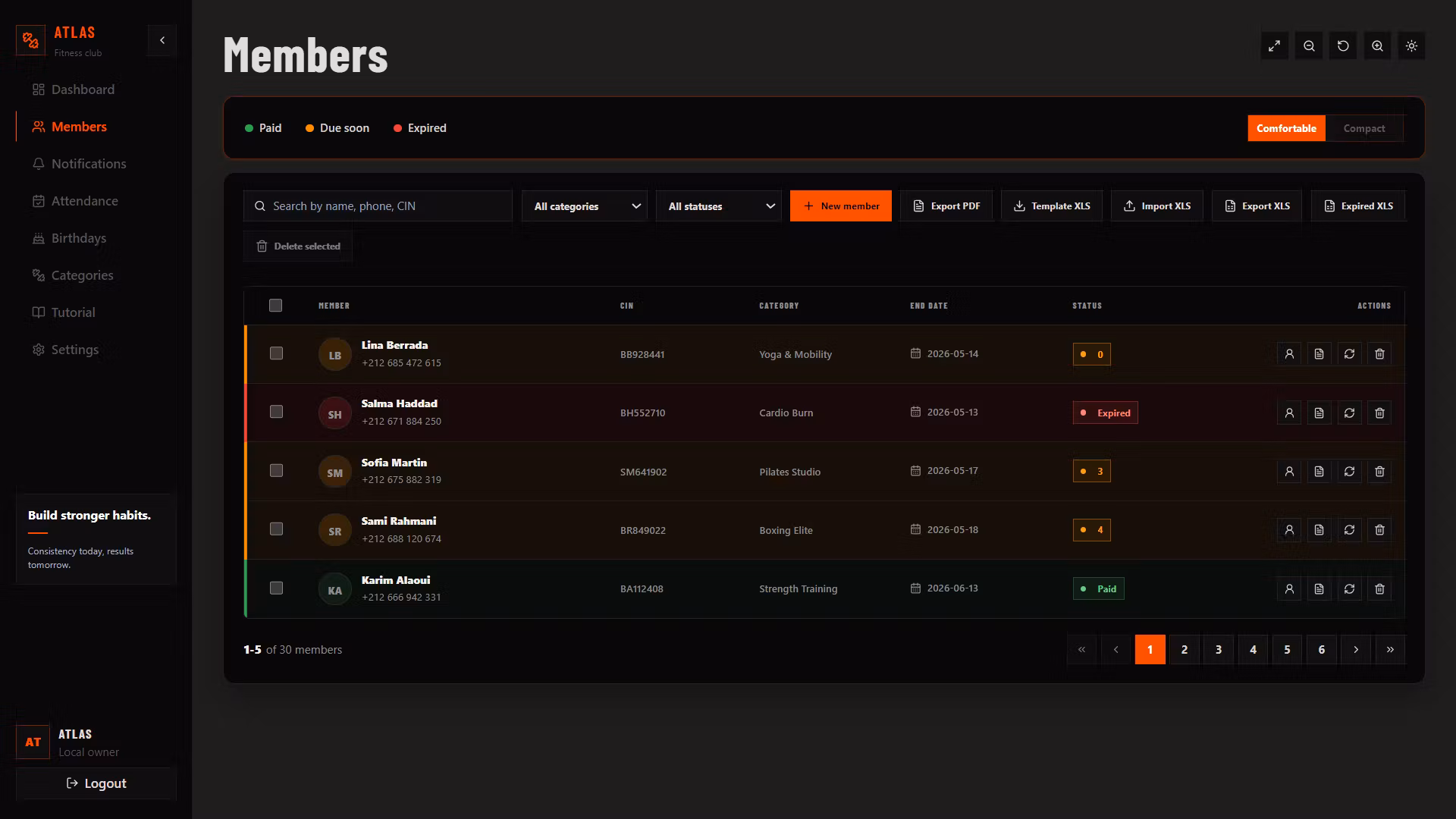The image size is (1456, 819).
Task: Click the fullscreen expand icon
Action: [x=1275, y=46]
